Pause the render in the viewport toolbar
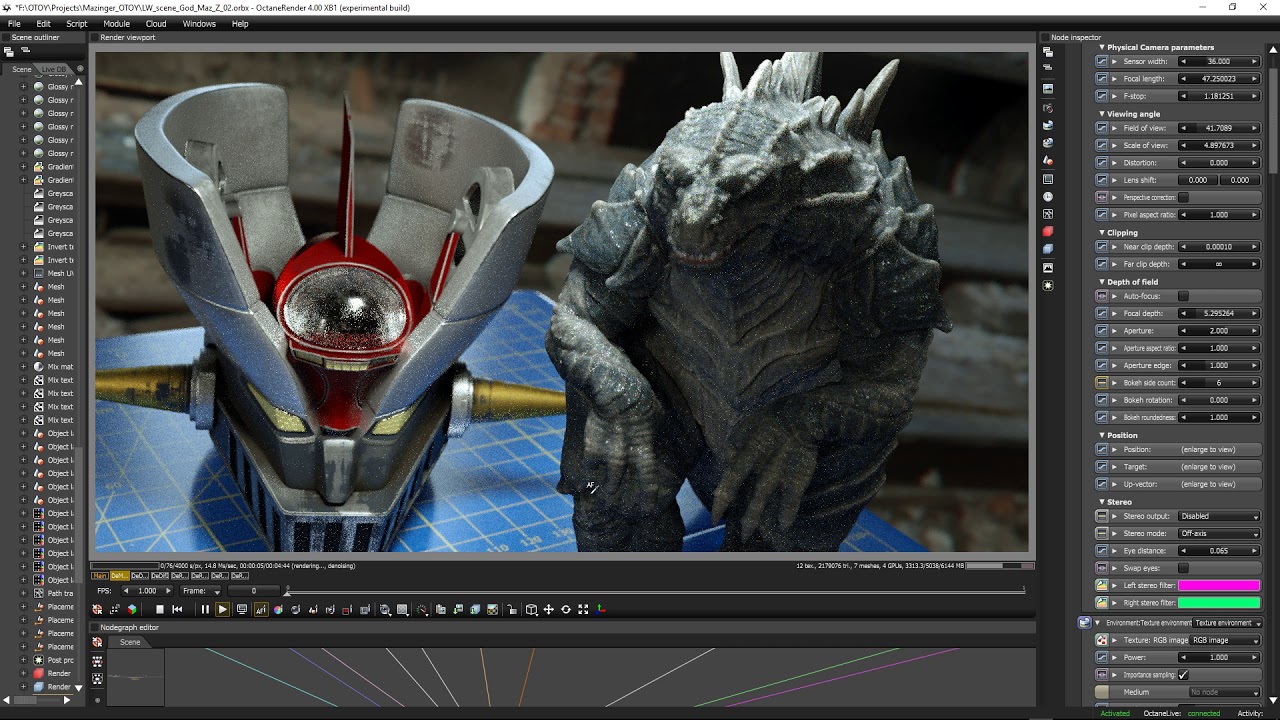The image size is (1280, 720). point(205,609)
